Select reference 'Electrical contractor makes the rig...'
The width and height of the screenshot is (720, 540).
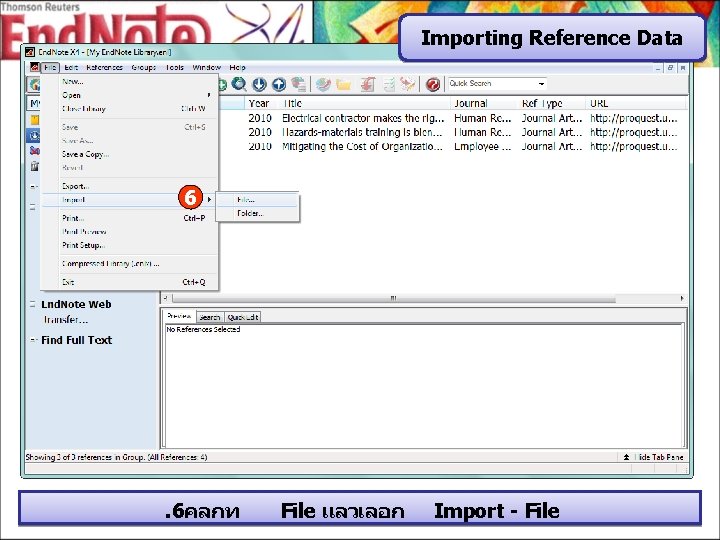tap(363, 118)
